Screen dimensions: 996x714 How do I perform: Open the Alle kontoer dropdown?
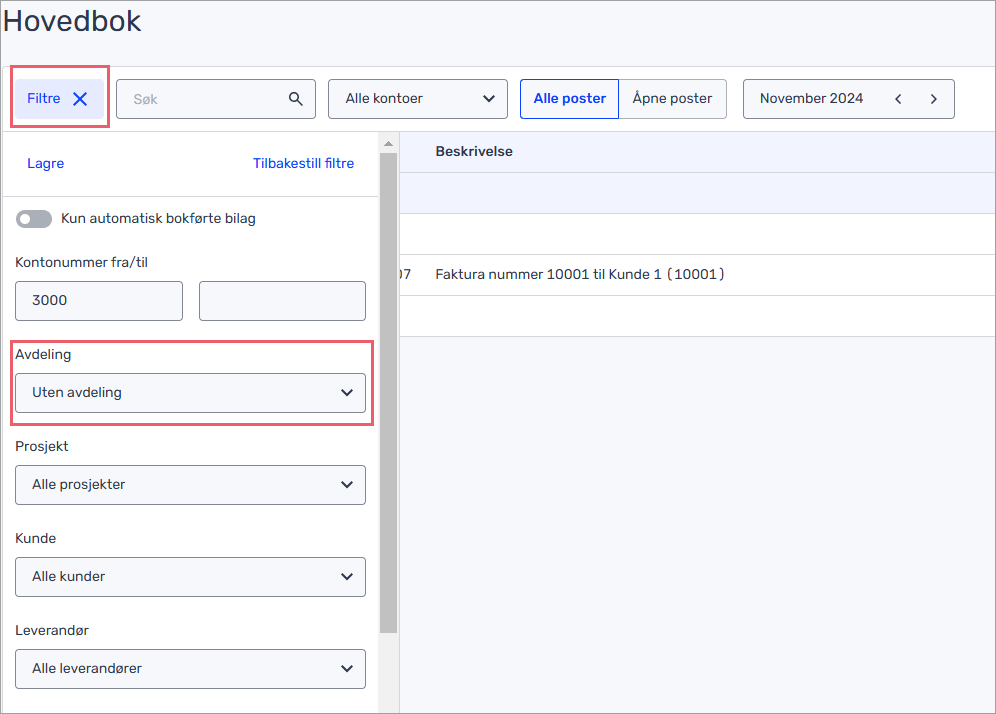pos(418,99)
